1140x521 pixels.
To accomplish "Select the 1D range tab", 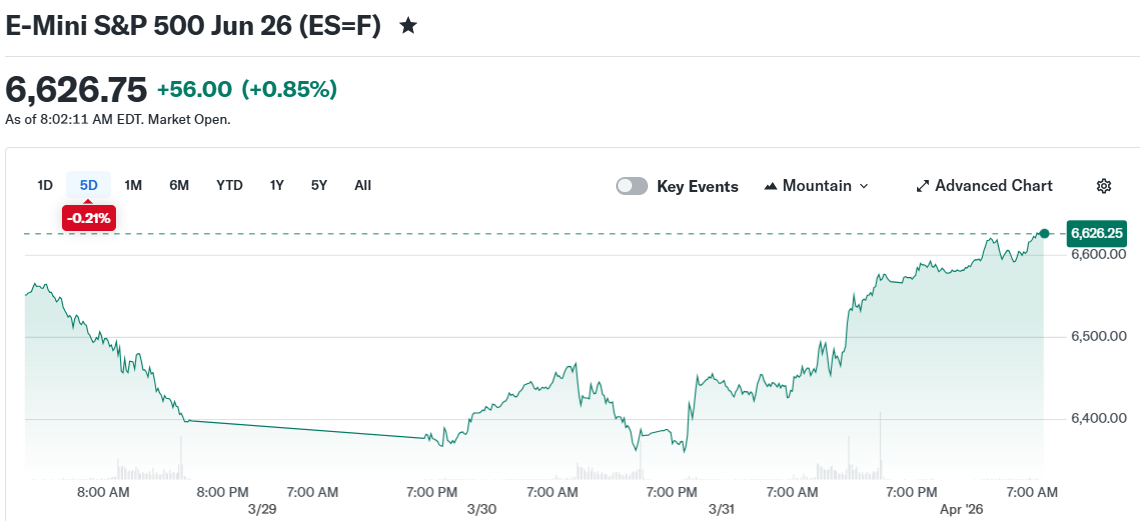I will point(45,185).
